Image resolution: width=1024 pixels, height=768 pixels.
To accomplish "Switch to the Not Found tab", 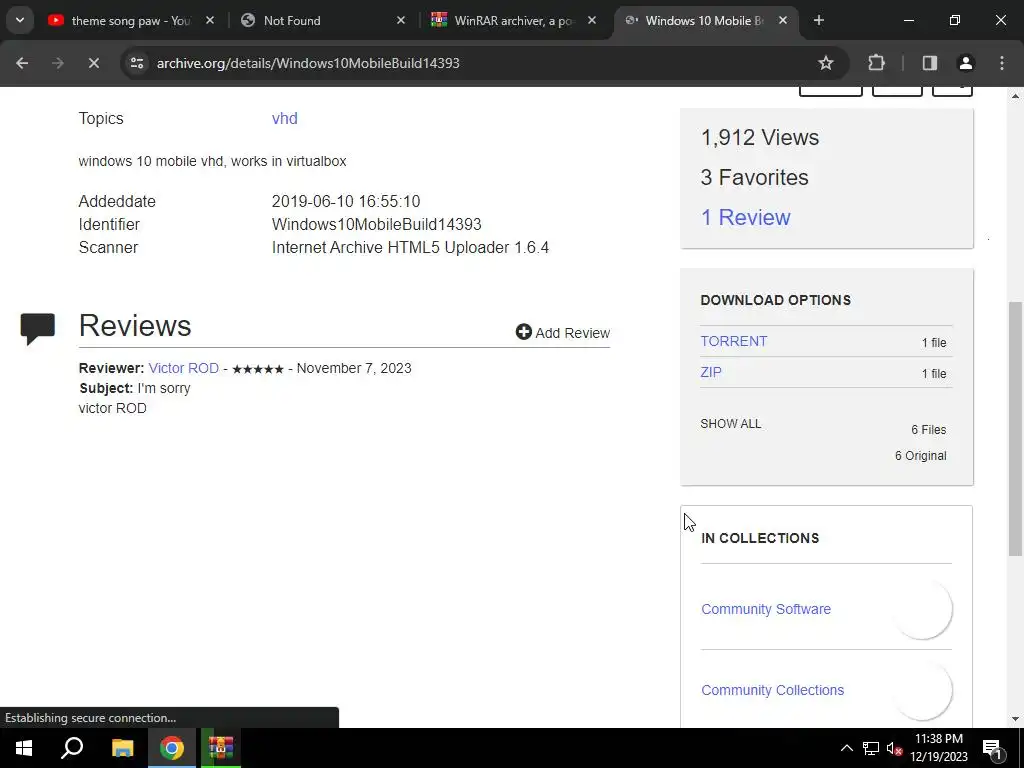I will 323,20.
